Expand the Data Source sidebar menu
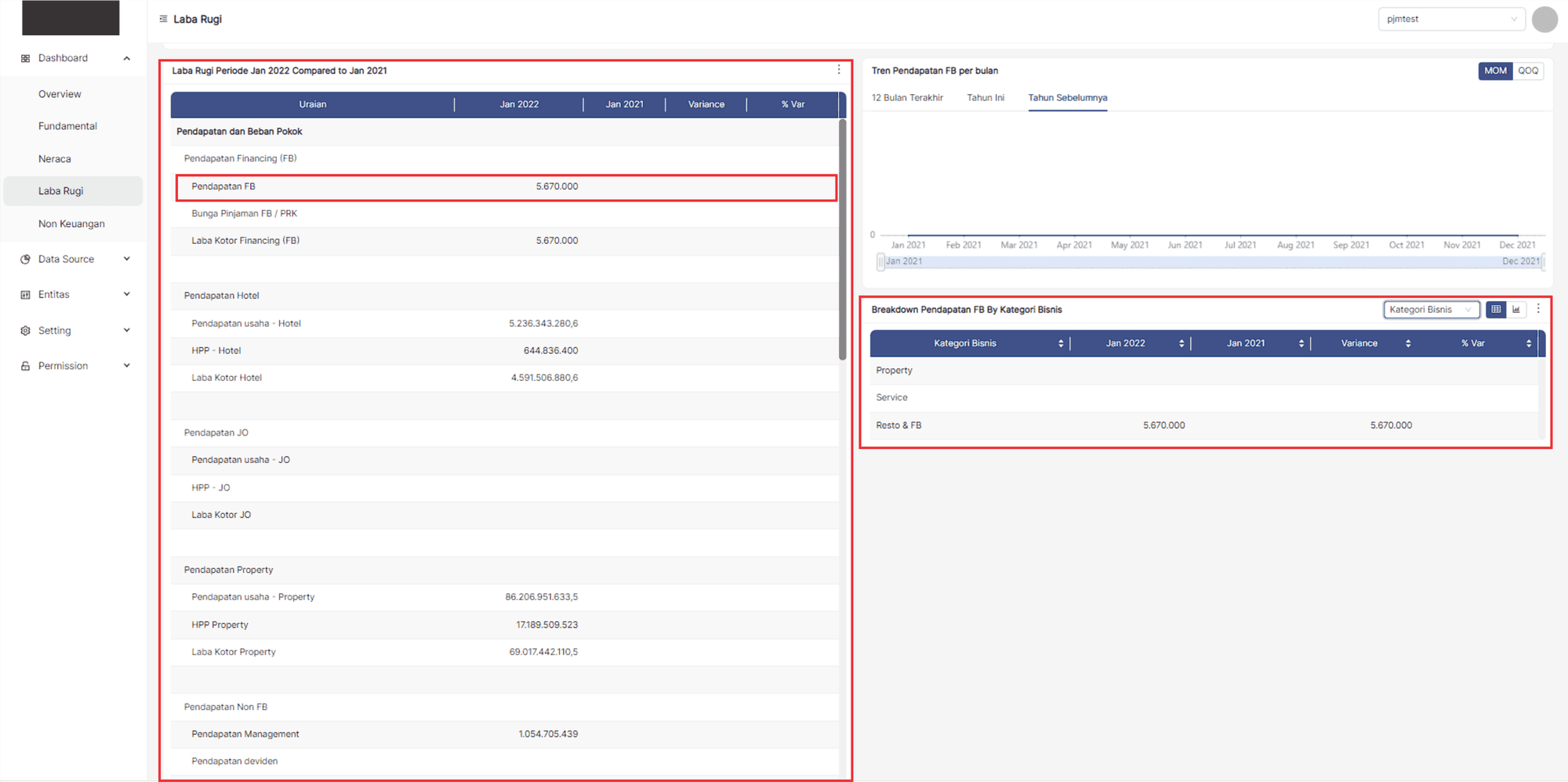 (126, 259)
